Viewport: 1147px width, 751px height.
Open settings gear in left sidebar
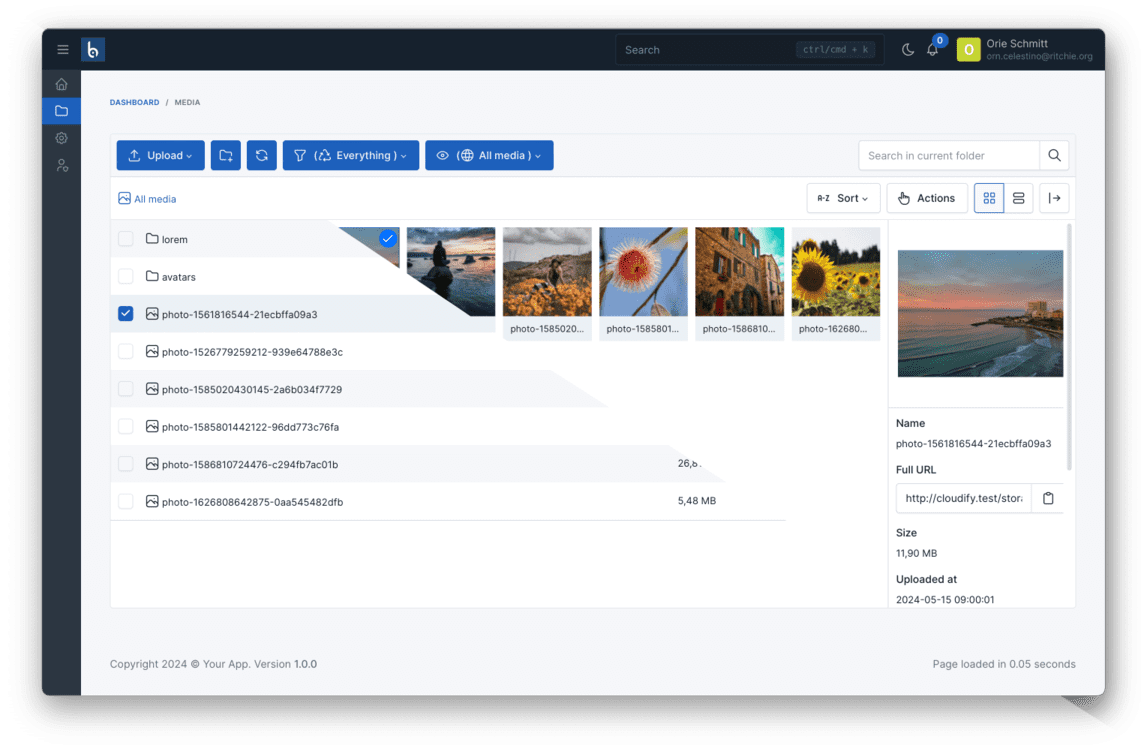[x=62, y=138]
